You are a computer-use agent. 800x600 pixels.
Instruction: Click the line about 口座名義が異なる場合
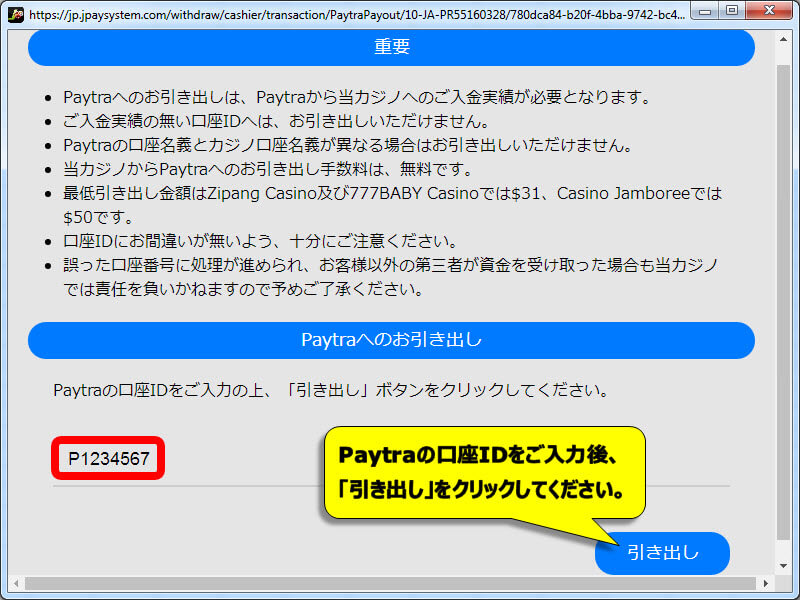click(348, 145)
